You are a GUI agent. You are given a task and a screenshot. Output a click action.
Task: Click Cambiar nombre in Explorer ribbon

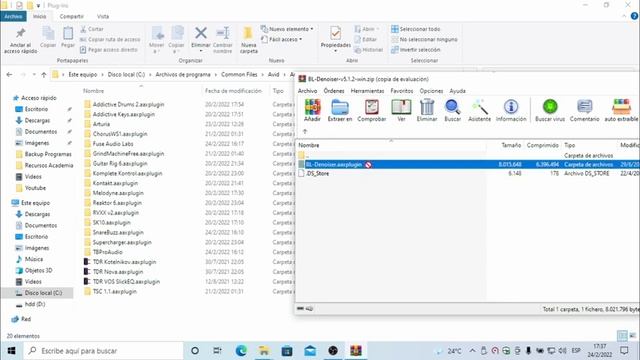point(223,40)
